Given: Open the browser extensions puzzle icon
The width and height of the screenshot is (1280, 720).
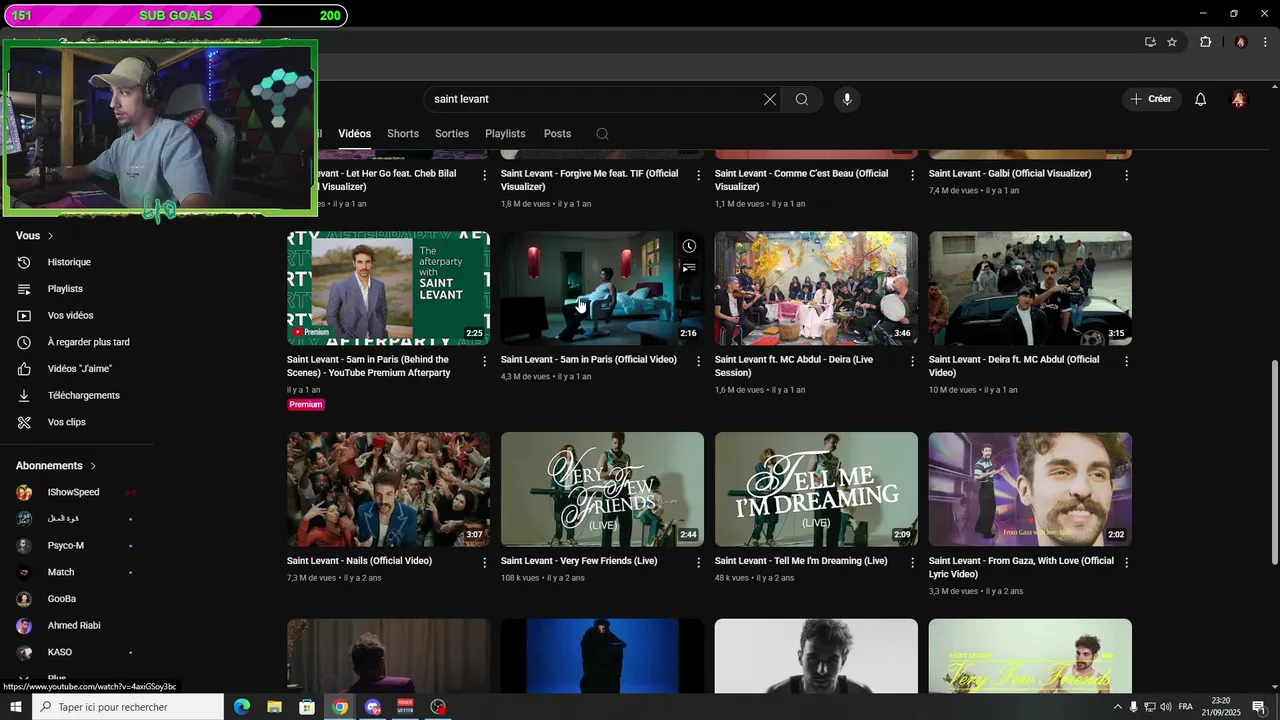Looking at the screenshot, I should tap(1205, 42).
